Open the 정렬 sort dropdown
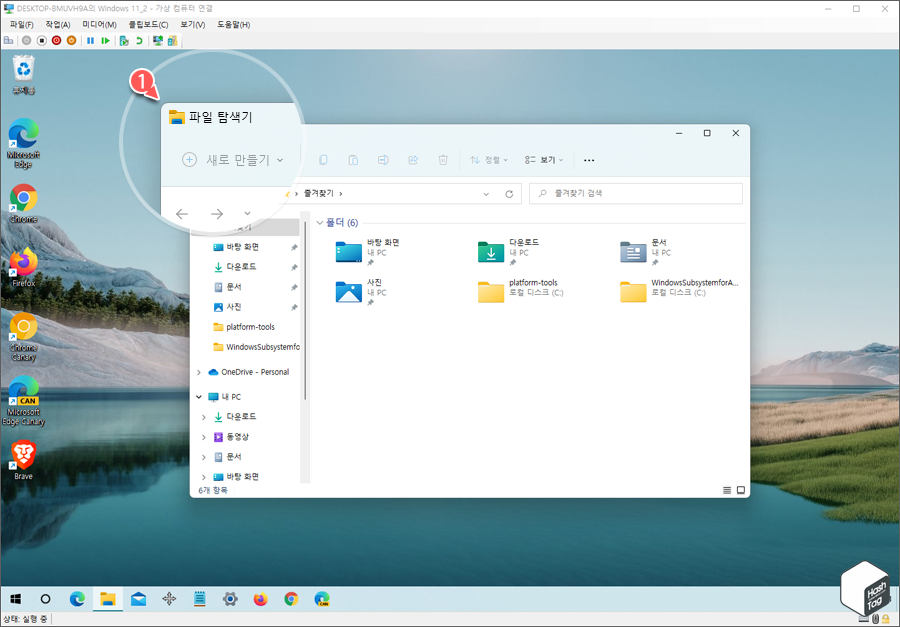 pyautogui.click(x=488, y=160)
